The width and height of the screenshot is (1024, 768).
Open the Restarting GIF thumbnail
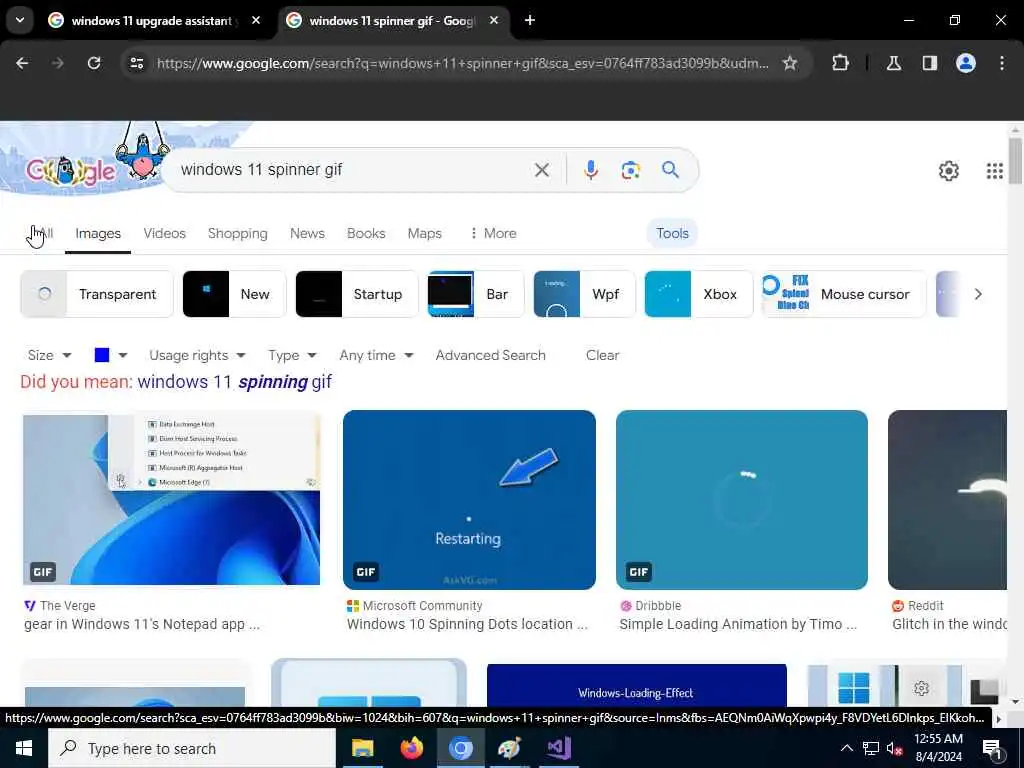coord(469,500)
